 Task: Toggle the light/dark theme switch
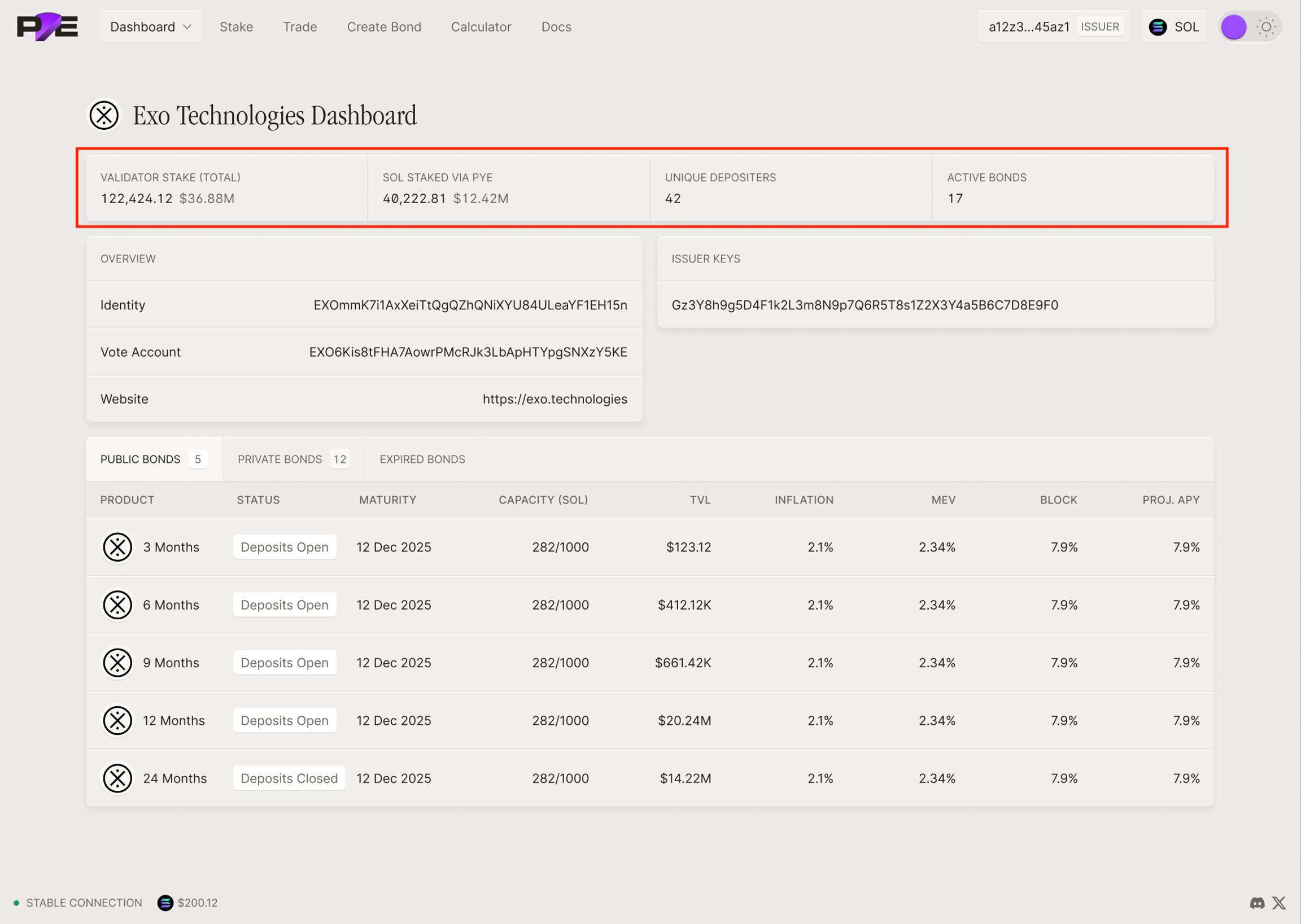click(1250, 27)
